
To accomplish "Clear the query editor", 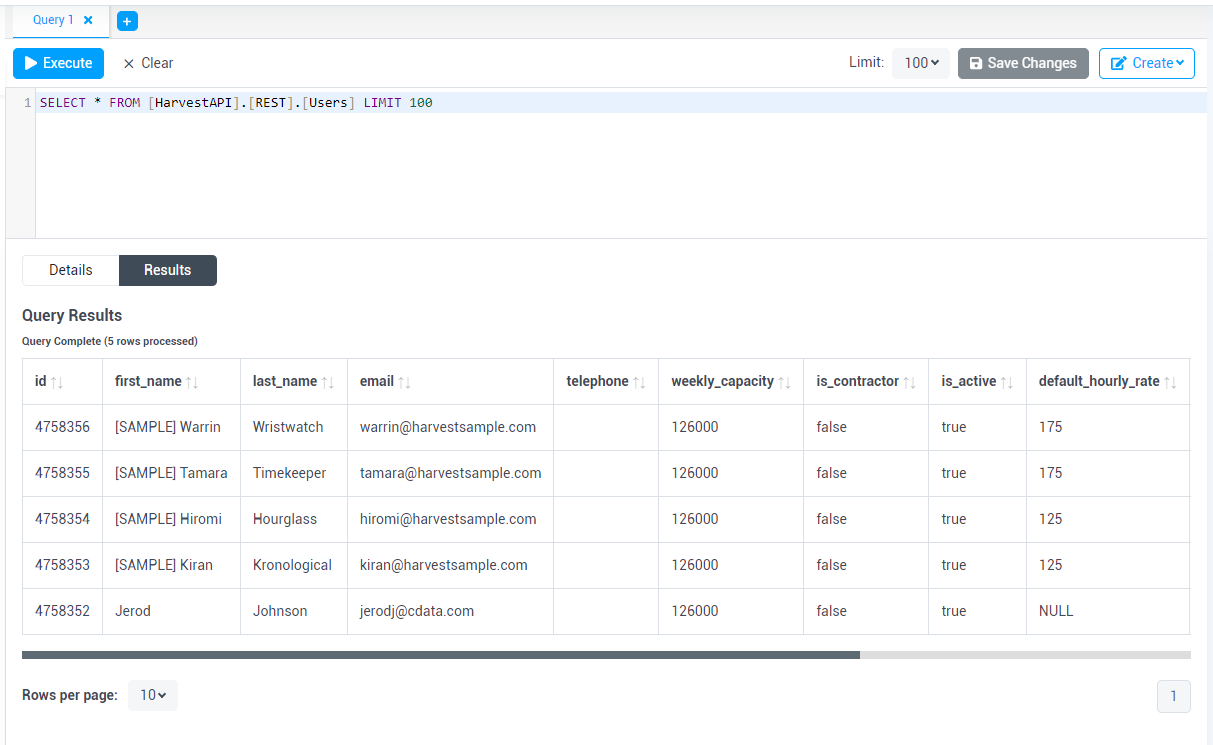I will [148, 63].
